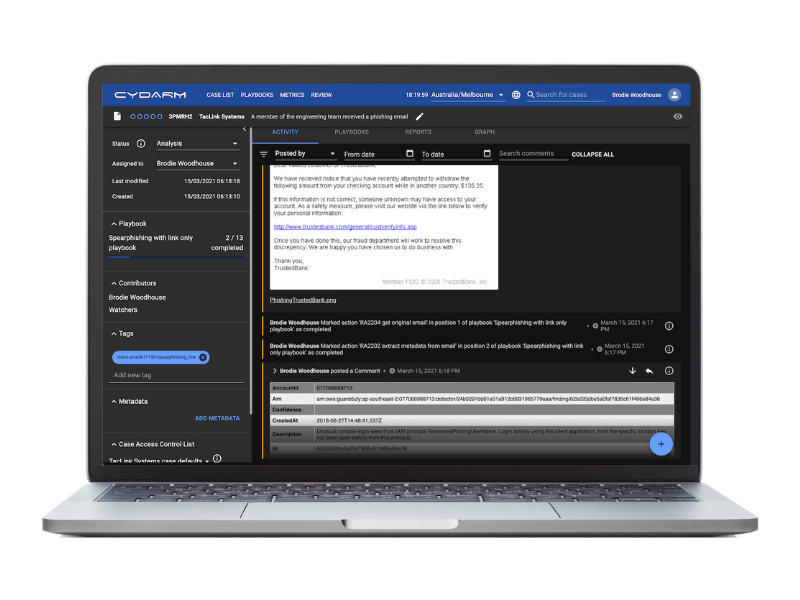Collapse the left sidebar panel

[244, 129]
